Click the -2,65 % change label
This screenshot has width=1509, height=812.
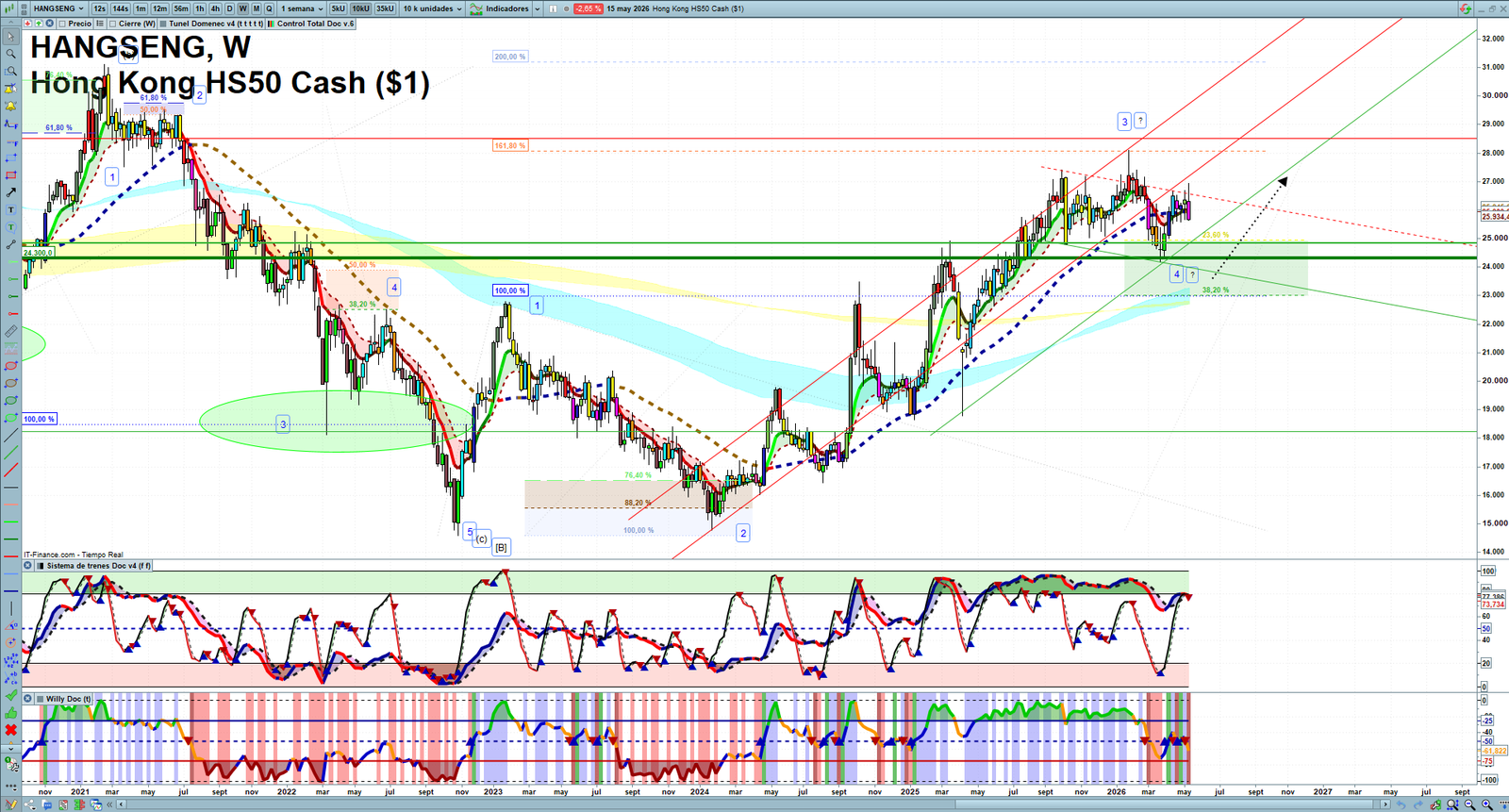pos(588,8)
